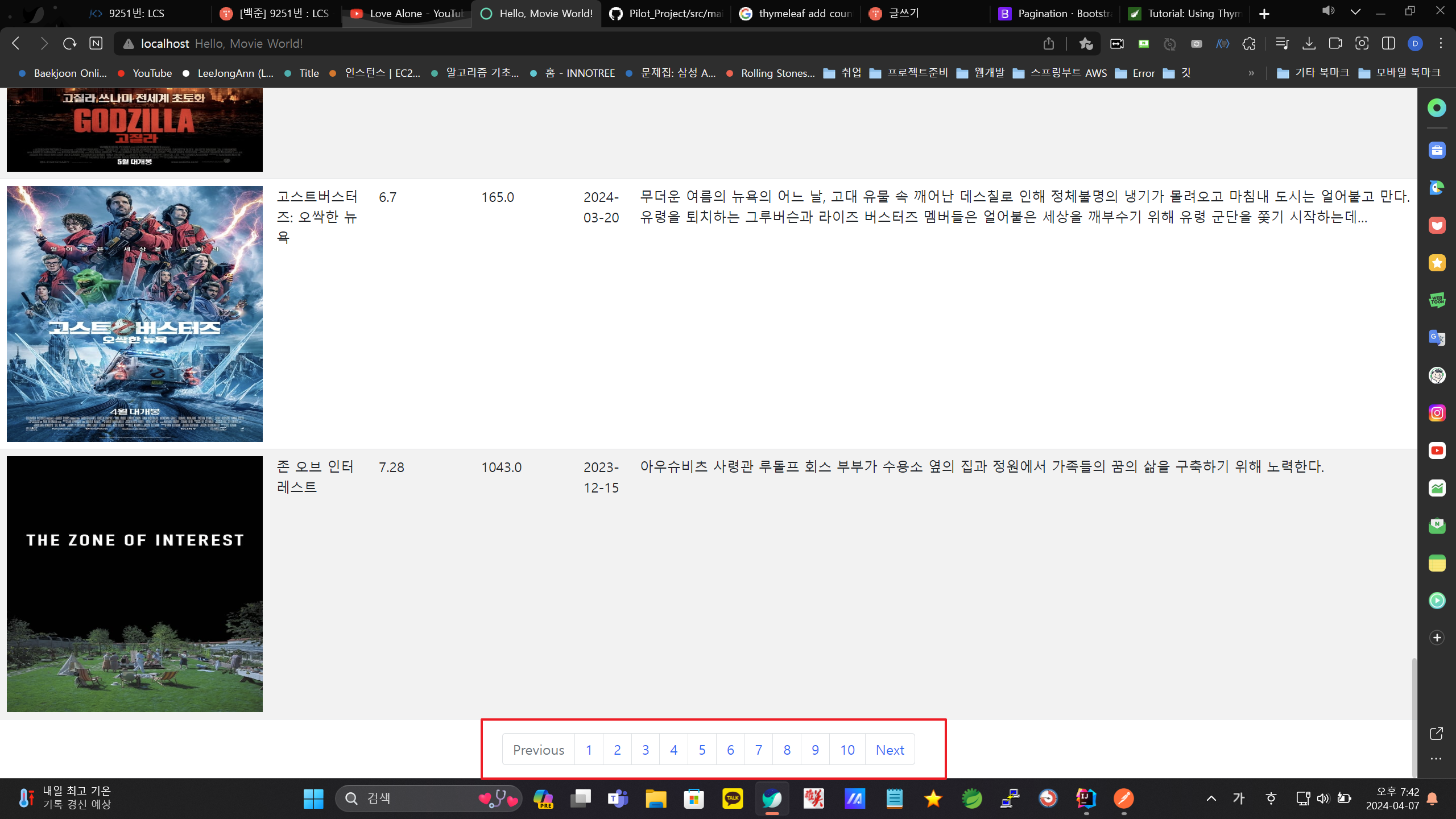Open the taskbar volume control

[x=1323, y=799]
